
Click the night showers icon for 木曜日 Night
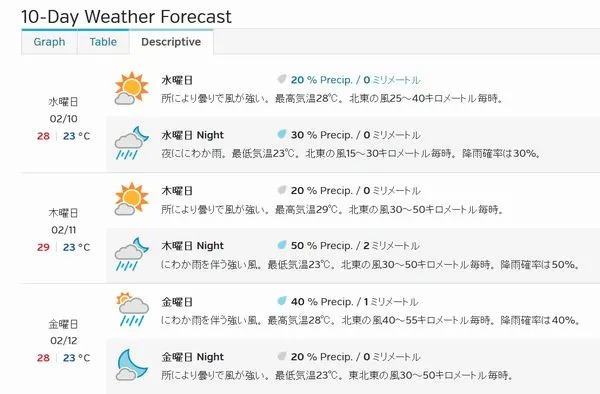point(131,254)
